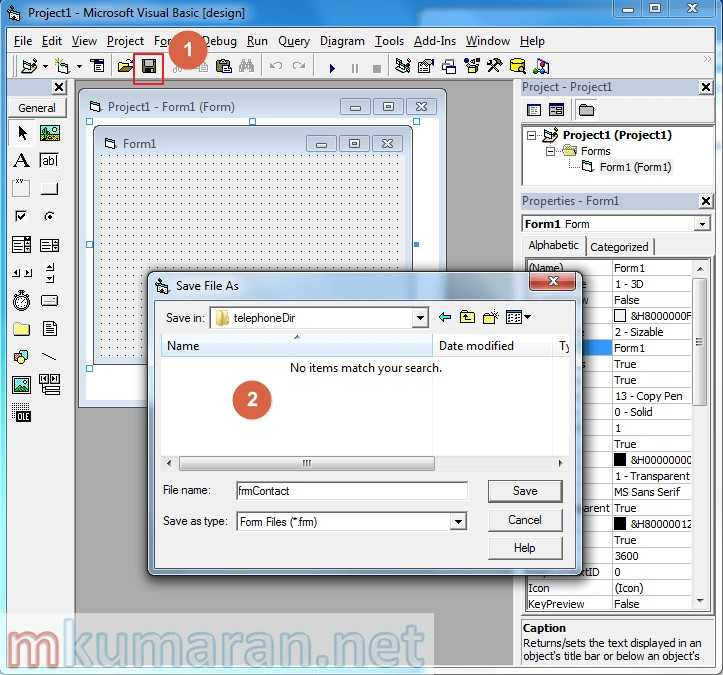Open the Properties Window toolbar icon

pyautogui.click(x=426, y=66)
